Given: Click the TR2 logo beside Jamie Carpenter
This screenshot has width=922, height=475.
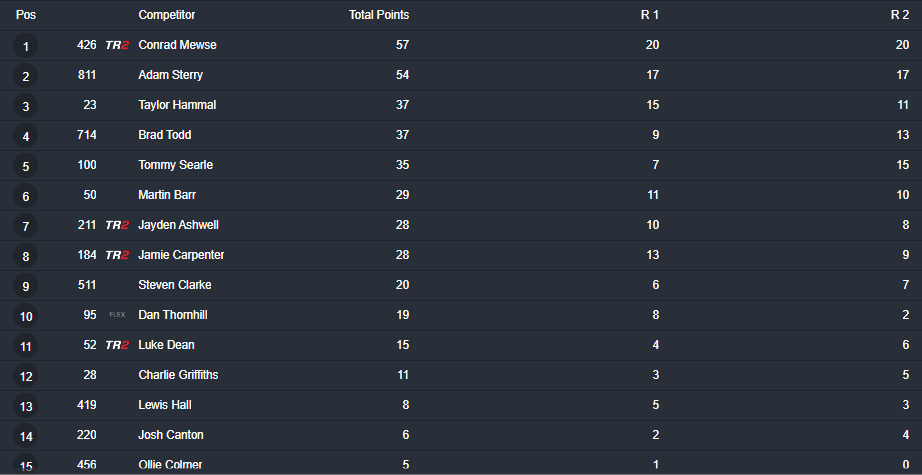Looking at the screenshot, I should [117, 255].
